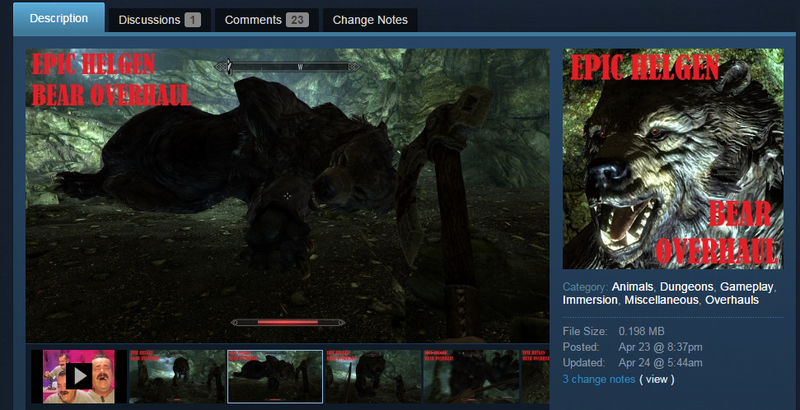Open the Miscellaneous category link
The height and width of the screenshot is (410, 800).
[661, 300]
